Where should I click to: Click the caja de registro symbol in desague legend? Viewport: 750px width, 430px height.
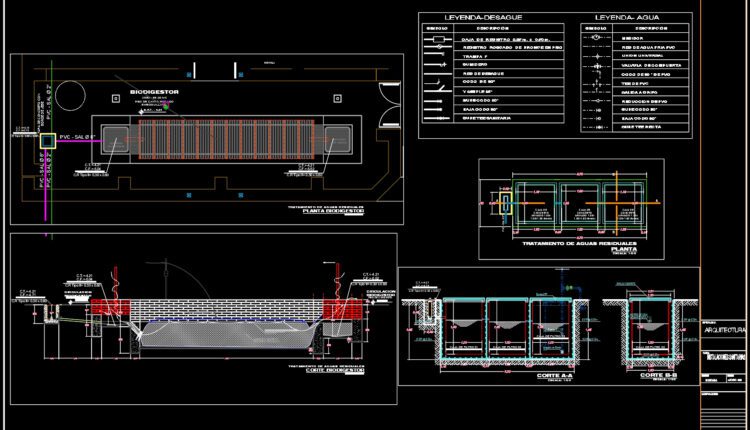pyautogui.click(x=438, y=39)
